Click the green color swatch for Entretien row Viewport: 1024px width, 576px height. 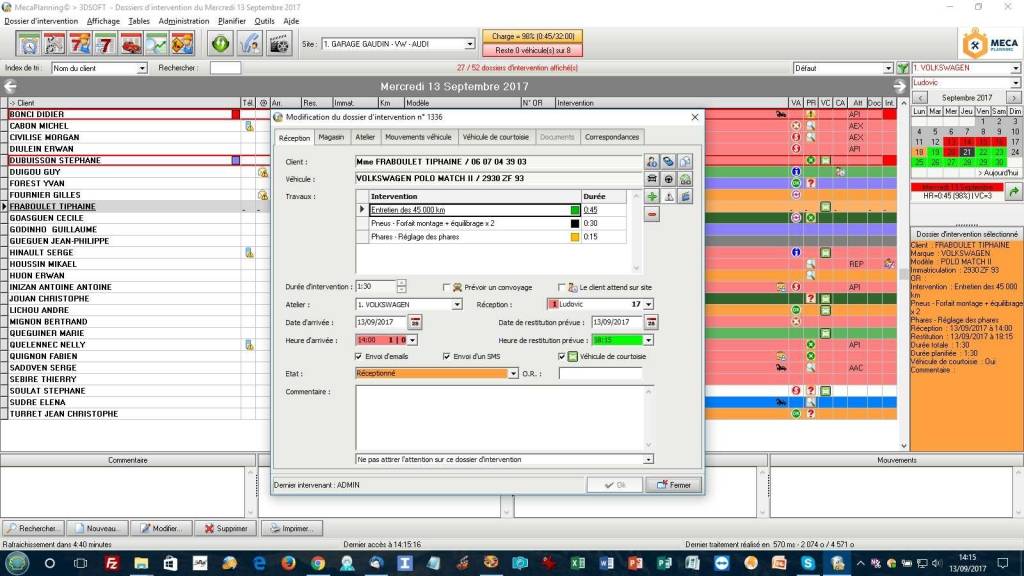[x=575, y=210]
